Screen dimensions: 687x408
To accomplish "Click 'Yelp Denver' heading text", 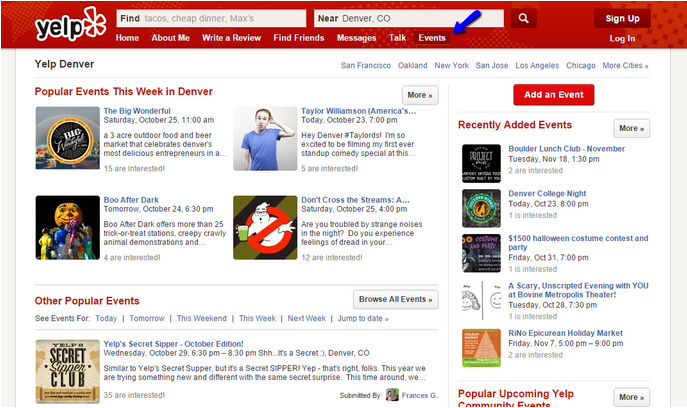I will pos(64,64).
